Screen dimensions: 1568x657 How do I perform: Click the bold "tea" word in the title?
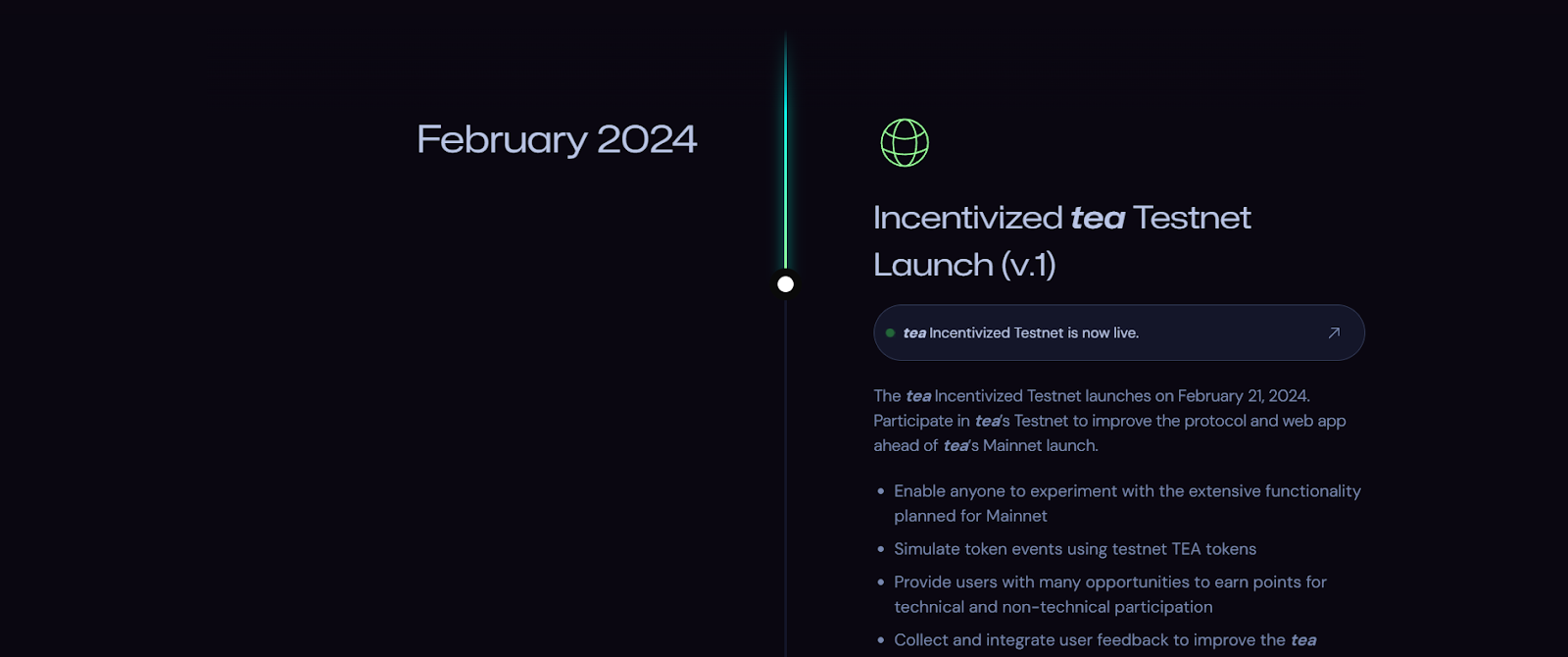point(1098,218)
